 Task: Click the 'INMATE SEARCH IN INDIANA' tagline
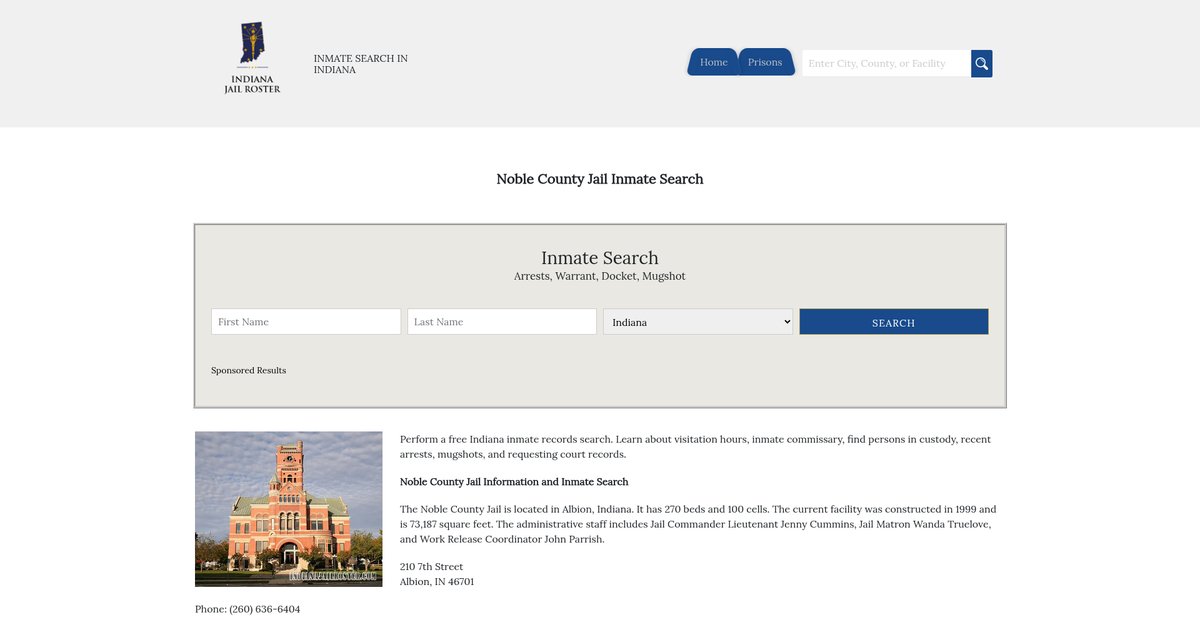[360, 64]
